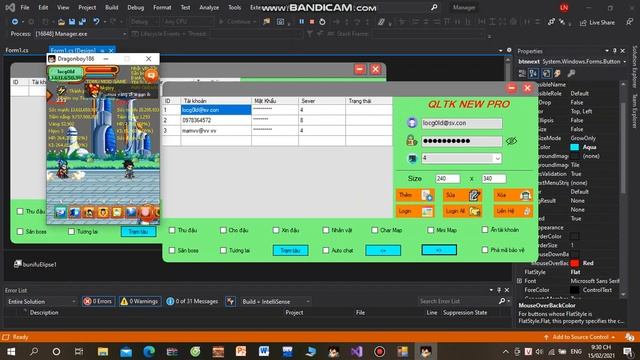The image size is (640, 360).
Task: Click the Properties panel Events lightning icon
Action: [x=558, y=73]
